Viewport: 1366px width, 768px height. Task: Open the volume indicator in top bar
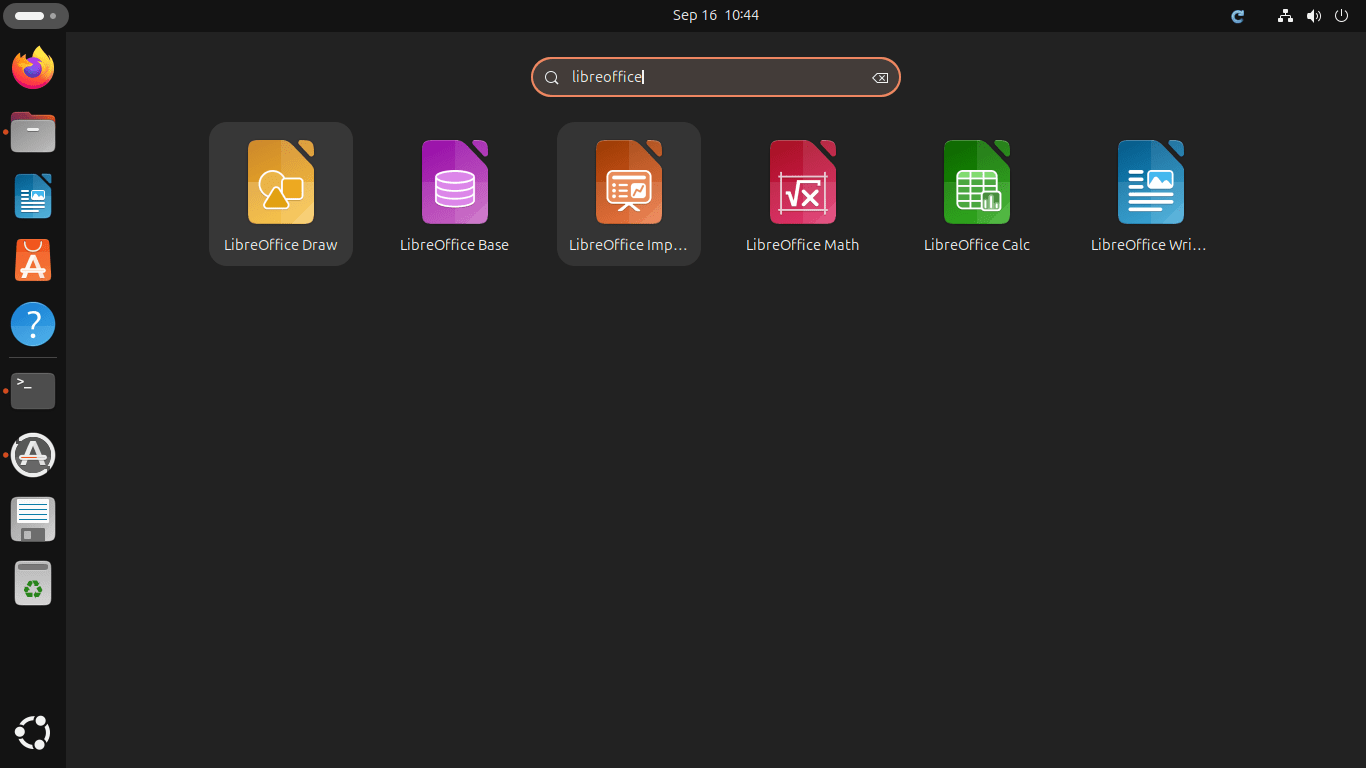(1314, 16)
